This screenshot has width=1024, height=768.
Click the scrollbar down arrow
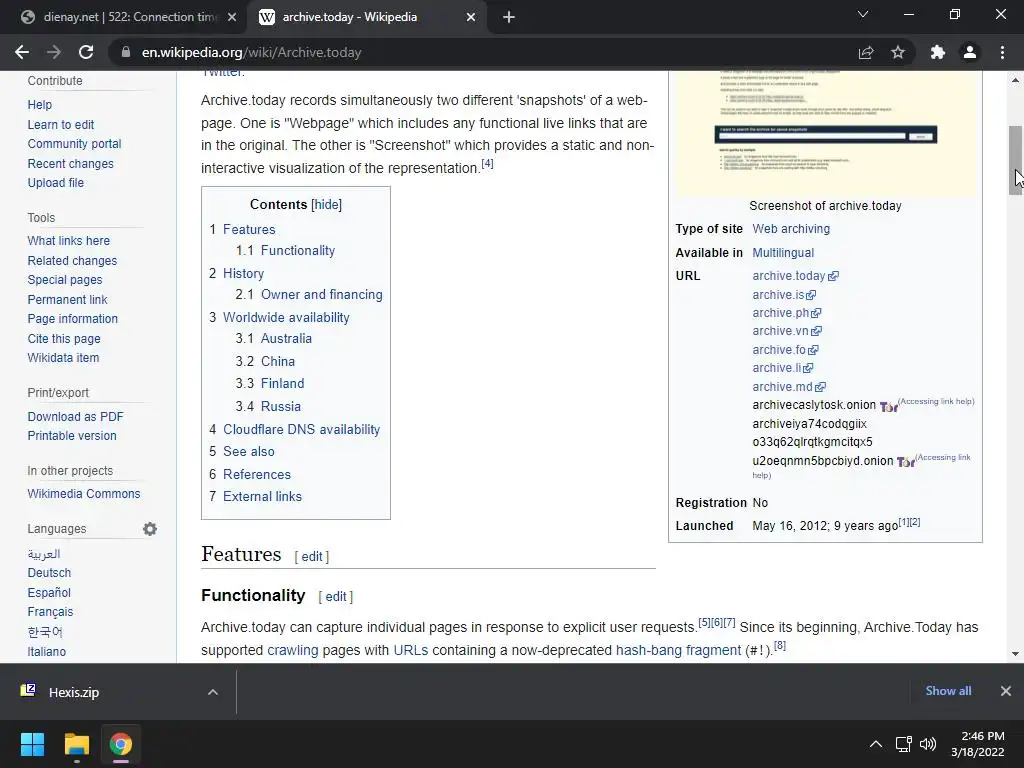pos(1016,654)
